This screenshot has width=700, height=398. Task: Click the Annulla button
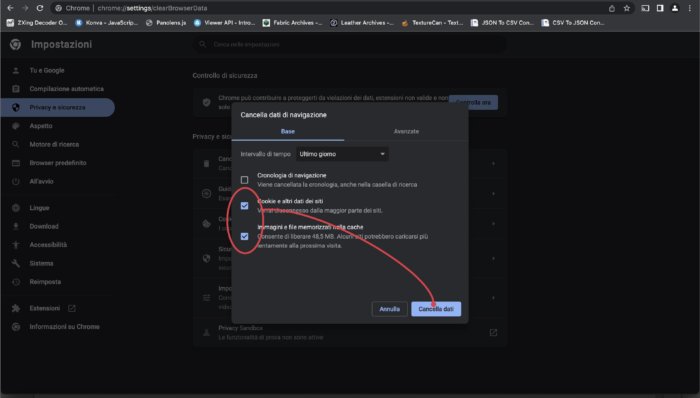click(389, 309)
